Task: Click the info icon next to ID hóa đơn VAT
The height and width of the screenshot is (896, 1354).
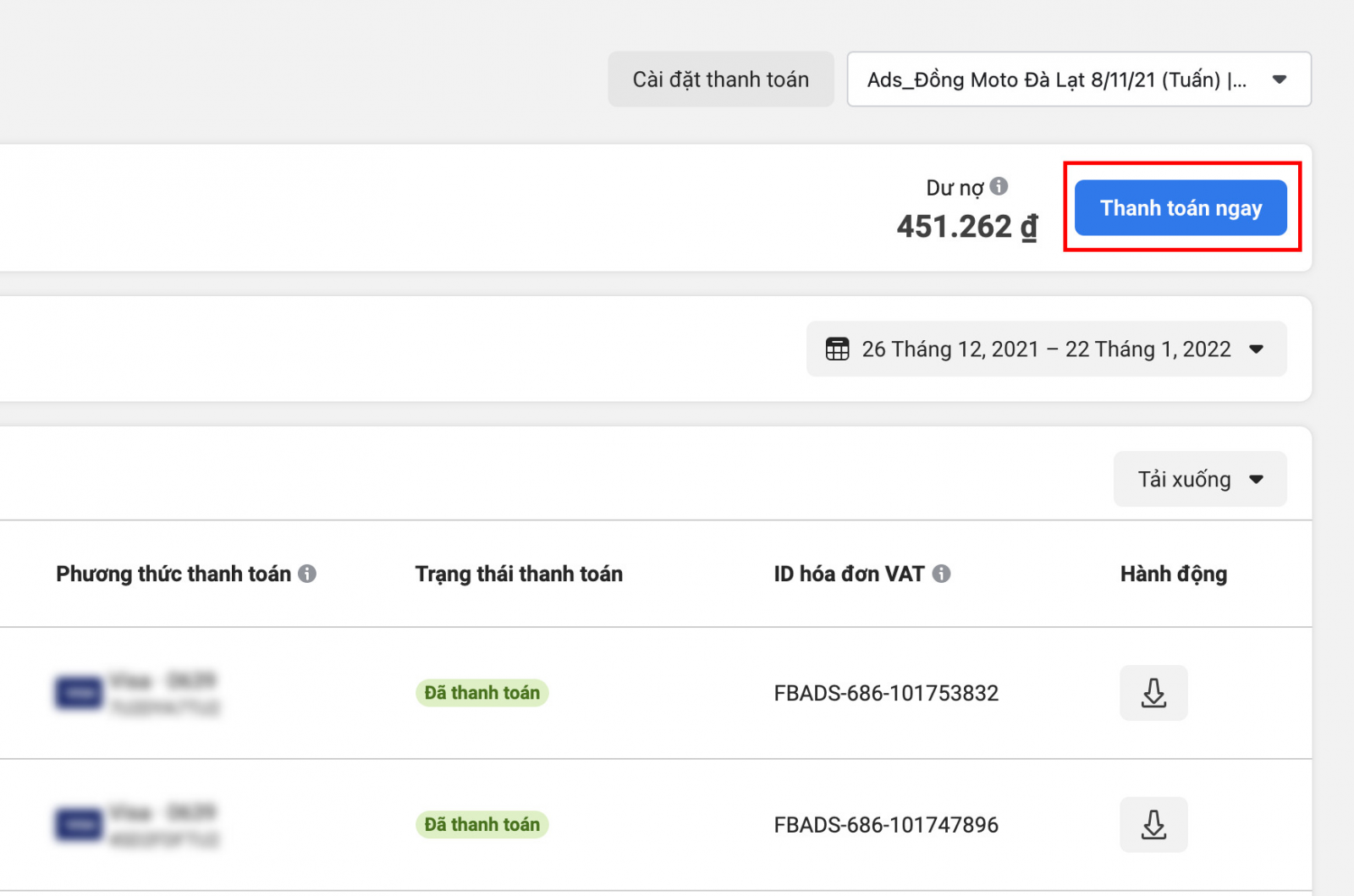Action: 943,574
